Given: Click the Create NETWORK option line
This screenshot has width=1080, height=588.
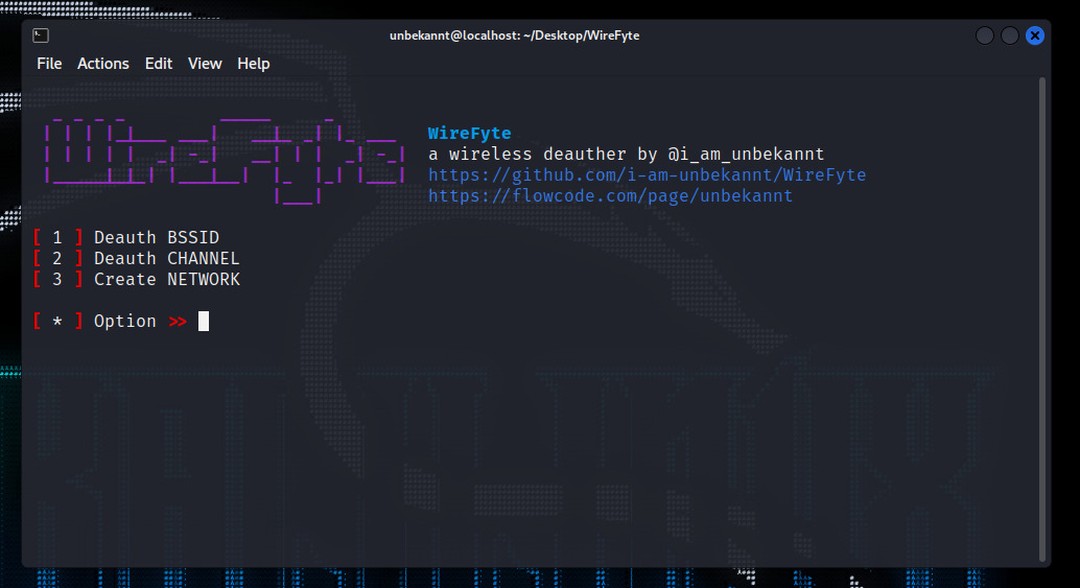Looking at the screenshot, I should (x=136, y=279).
